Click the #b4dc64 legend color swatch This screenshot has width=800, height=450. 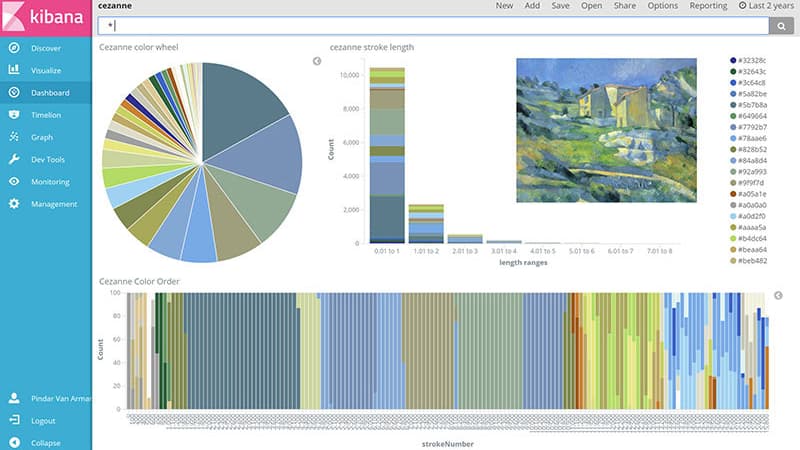coord(733,238)
